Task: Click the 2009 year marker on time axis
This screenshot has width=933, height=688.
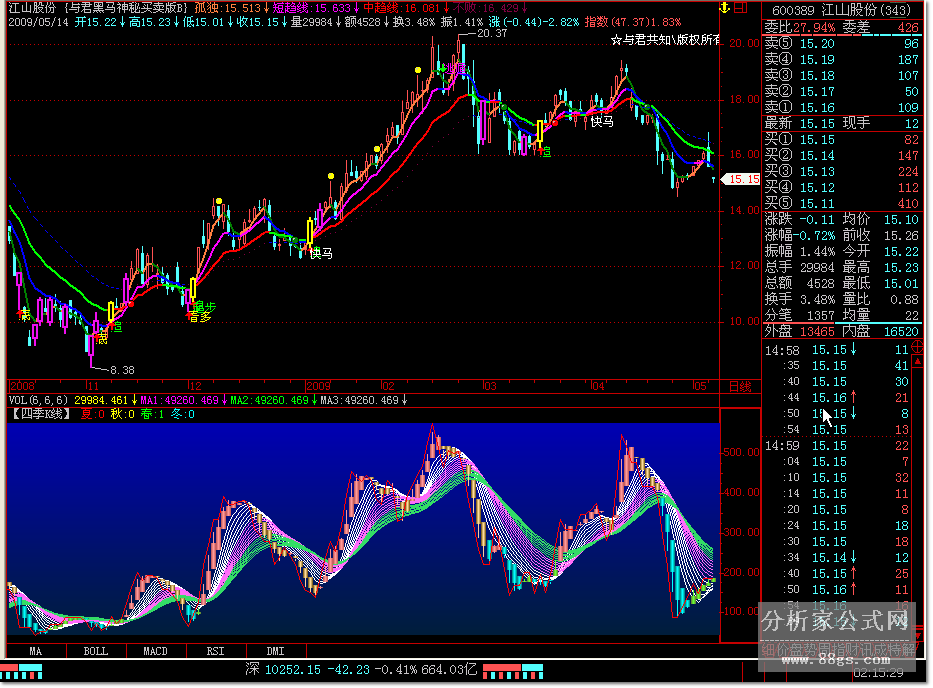Action: [x=318, y=386]
